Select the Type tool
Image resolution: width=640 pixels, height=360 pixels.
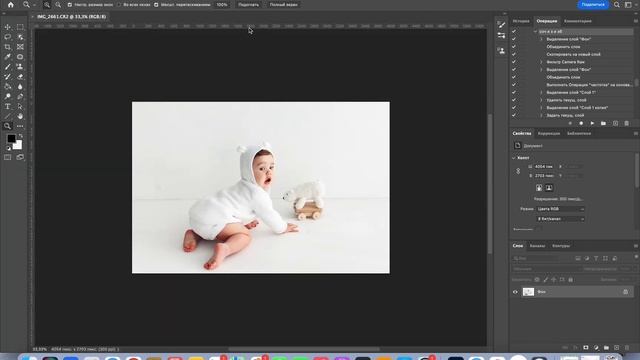(x=8, y=107)
